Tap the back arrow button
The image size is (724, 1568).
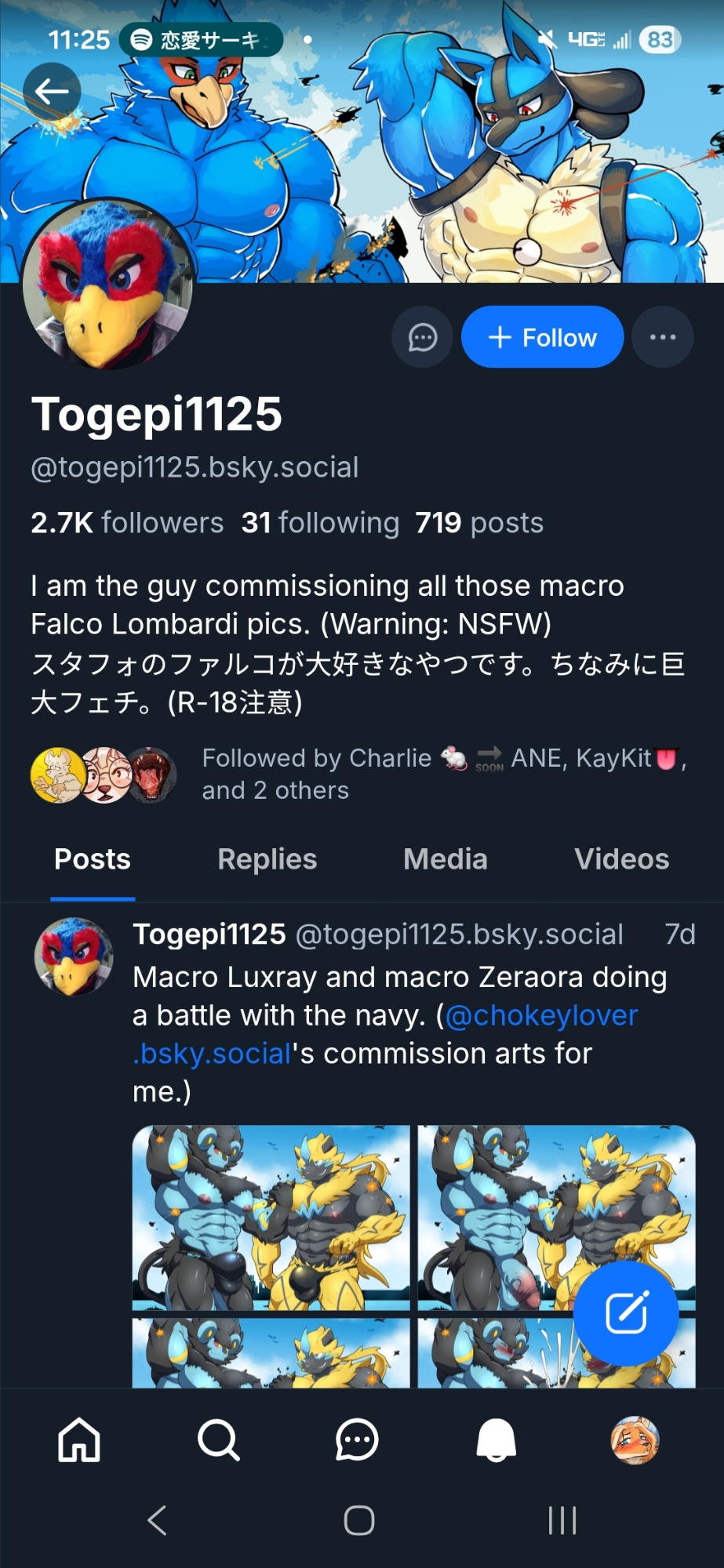click(x=52, y=92)
